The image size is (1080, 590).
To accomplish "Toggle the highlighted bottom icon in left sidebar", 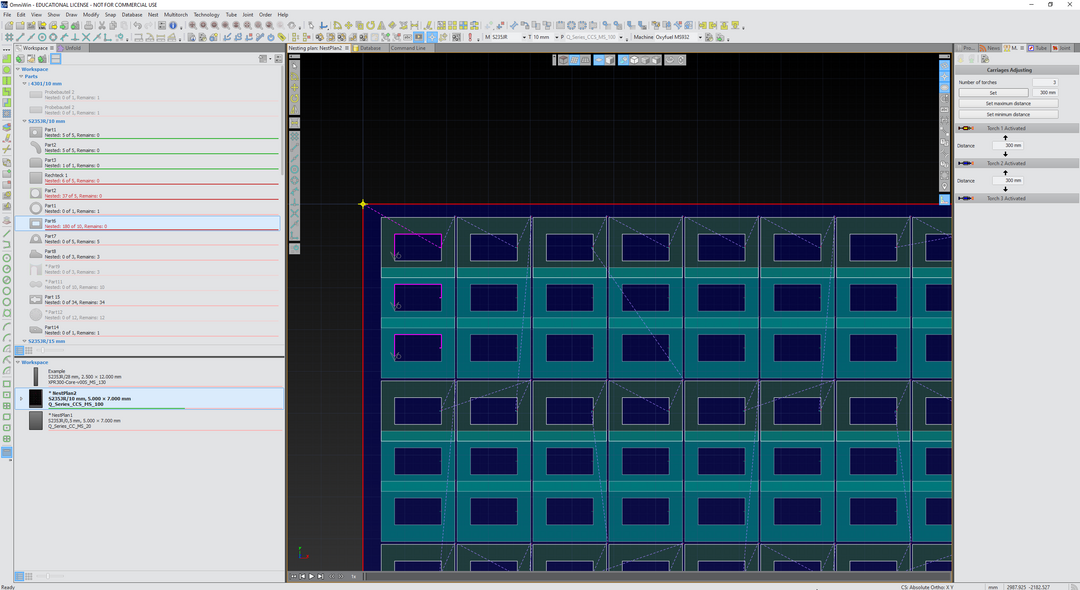I will click(6, 452).
